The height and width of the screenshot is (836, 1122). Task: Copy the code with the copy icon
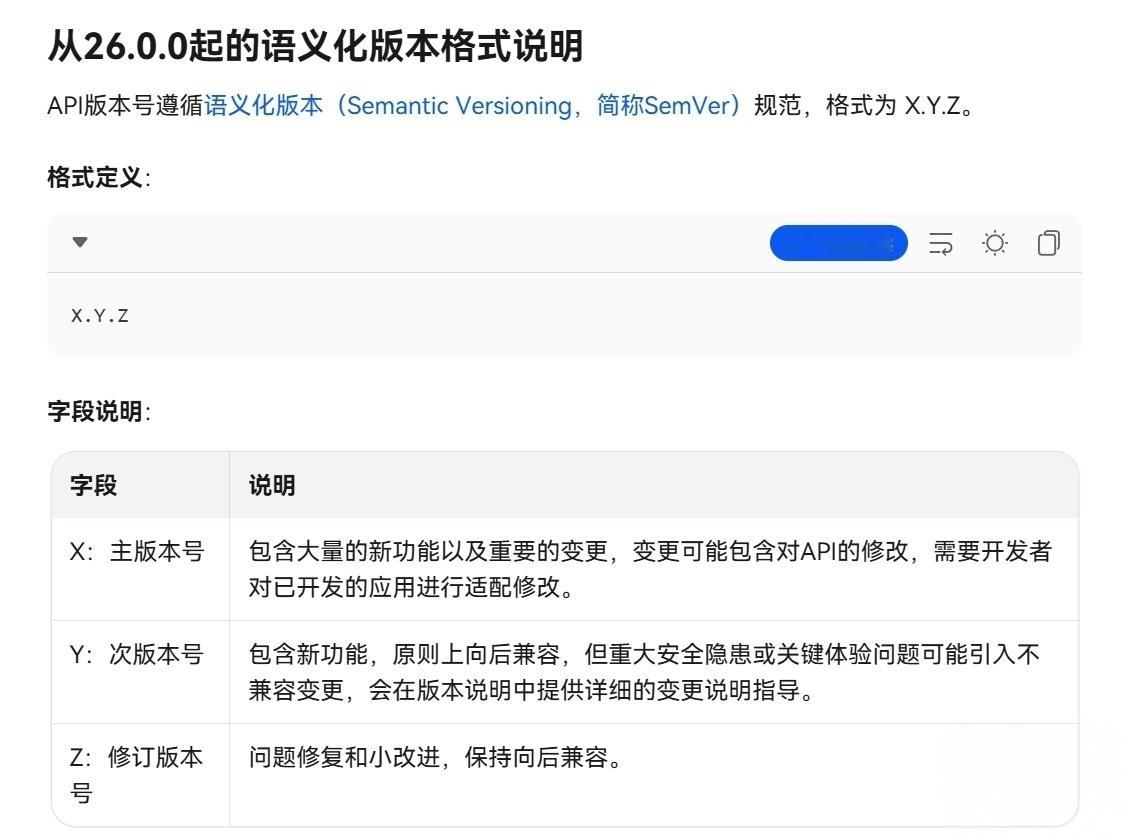coord(1048,243)
